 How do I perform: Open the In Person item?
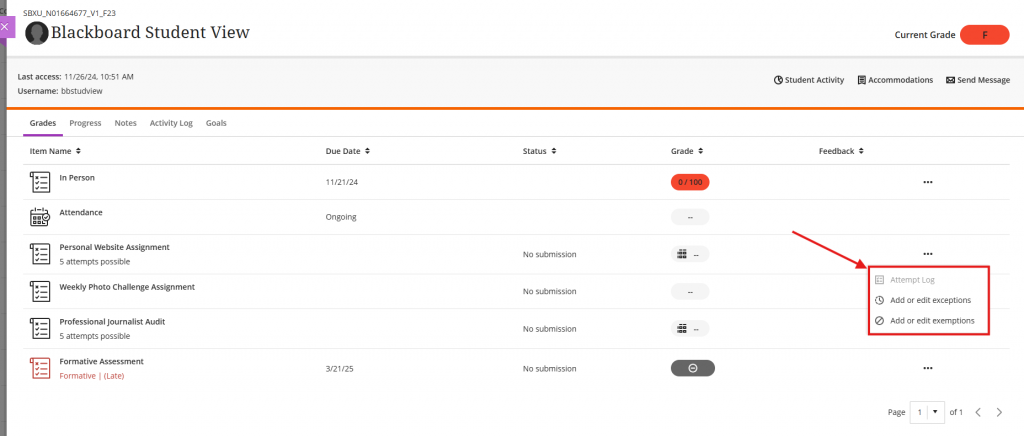pyautogui.click(x=76, y=178)
